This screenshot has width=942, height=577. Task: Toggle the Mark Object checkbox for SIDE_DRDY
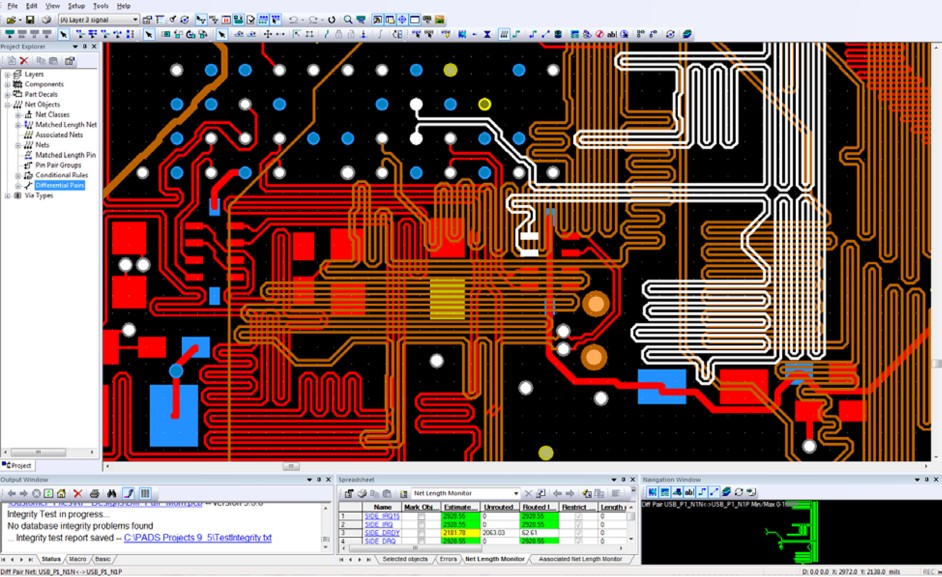[421, 533]
